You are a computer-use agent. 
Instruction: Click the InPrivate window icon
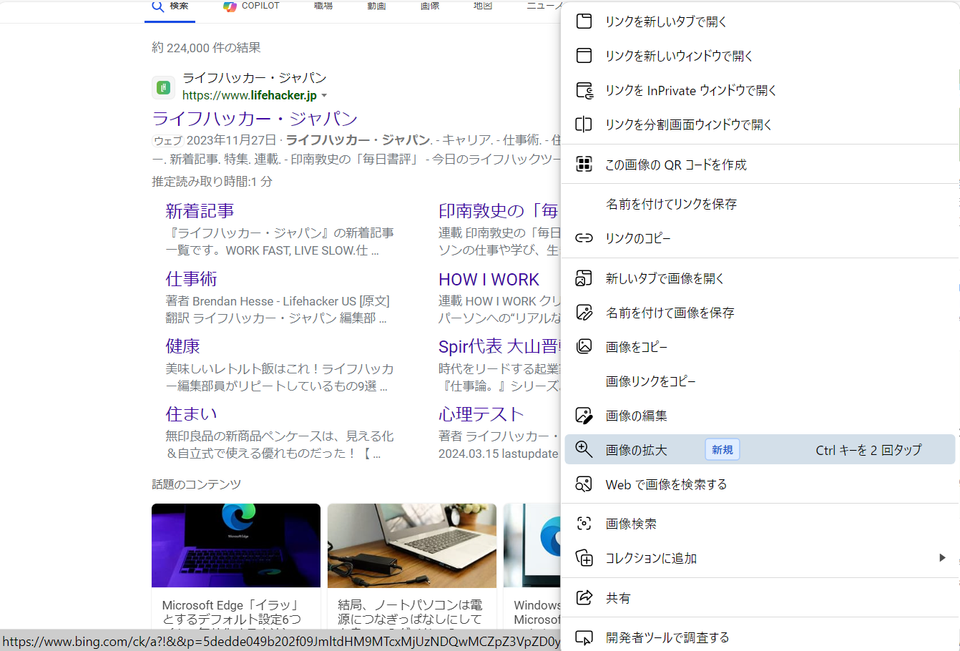click(x=585, y=90)
